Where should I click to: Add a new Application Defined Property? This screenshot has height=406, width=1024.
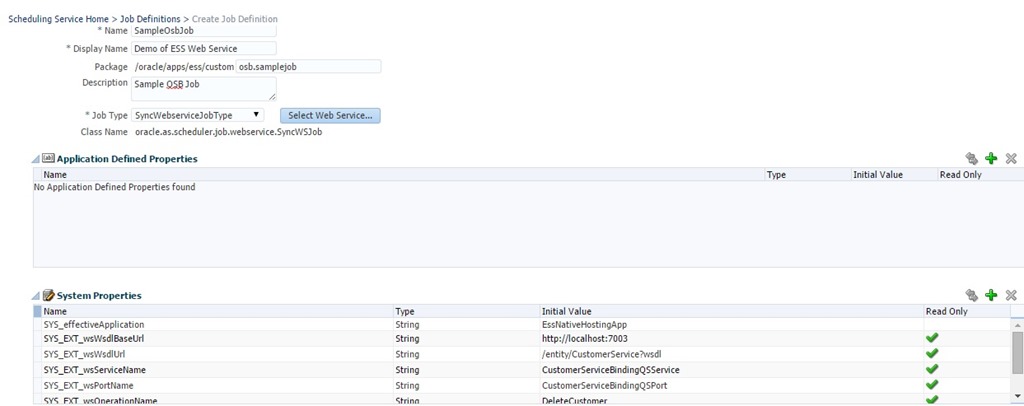coord(991,158)
